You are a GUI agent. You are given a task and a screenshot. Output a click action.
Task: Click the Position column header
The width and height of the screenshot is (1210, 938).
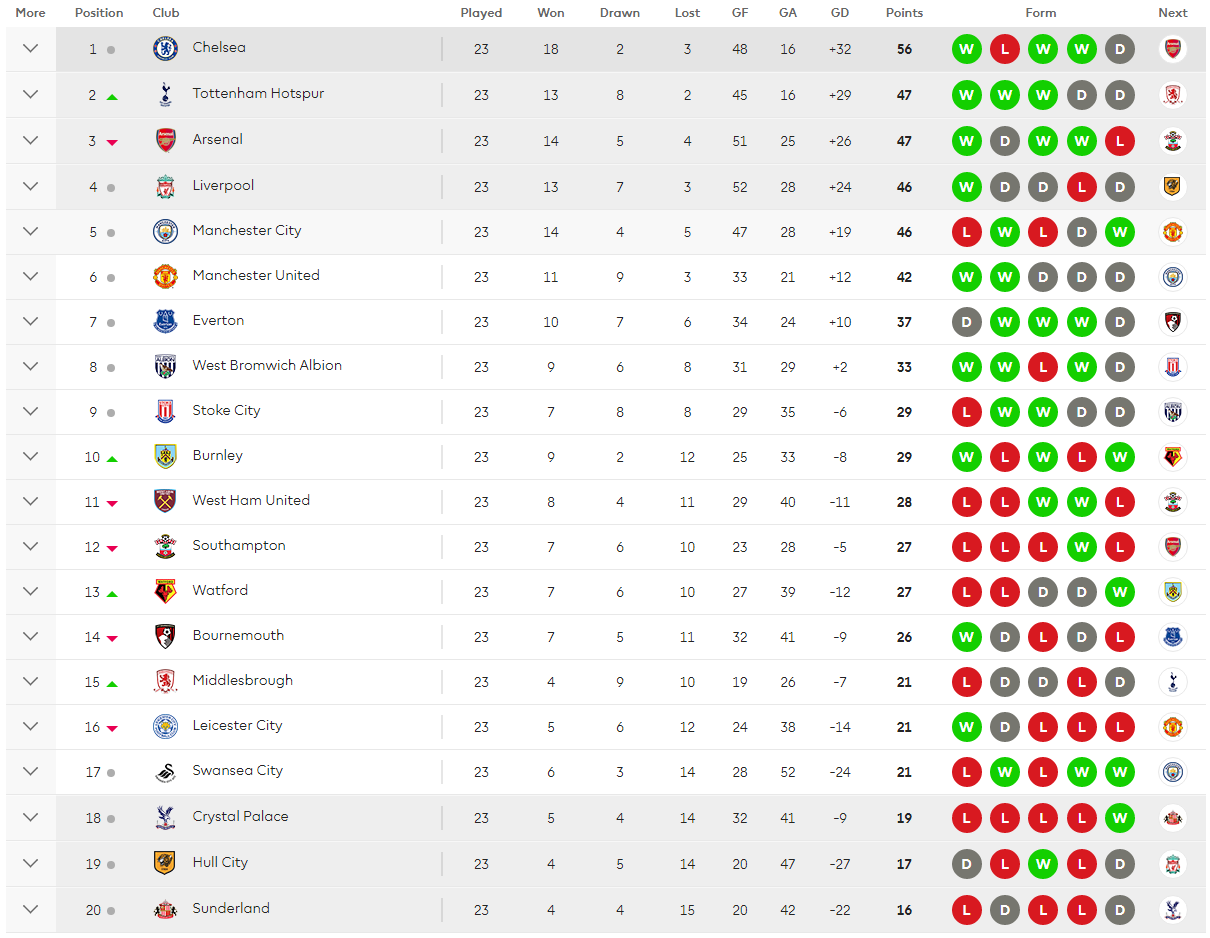coord(99,13)
